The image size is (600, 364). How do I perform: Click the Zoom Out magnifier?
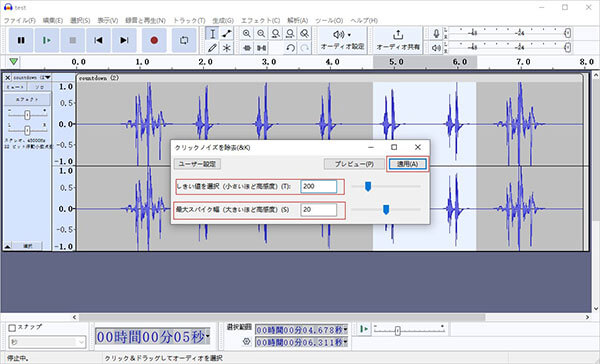261,34
